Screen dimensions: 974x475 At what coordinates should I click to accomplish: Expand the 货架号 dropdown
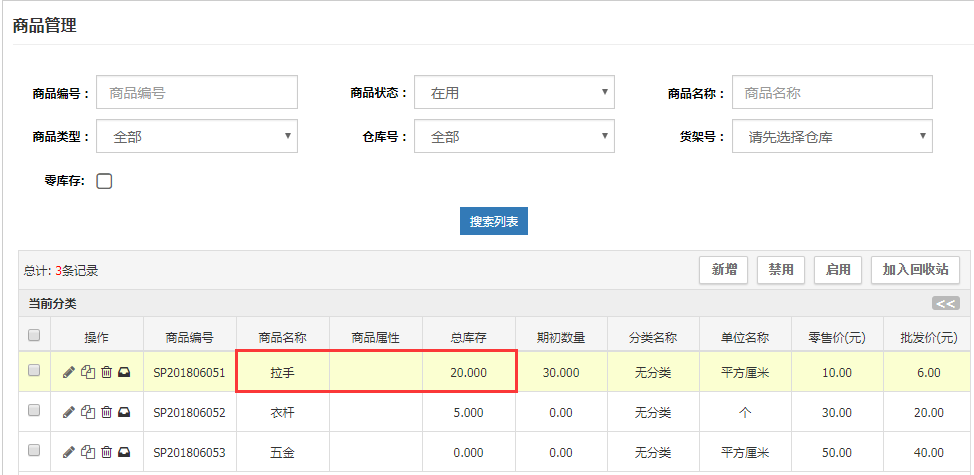[x=832, y=136]
